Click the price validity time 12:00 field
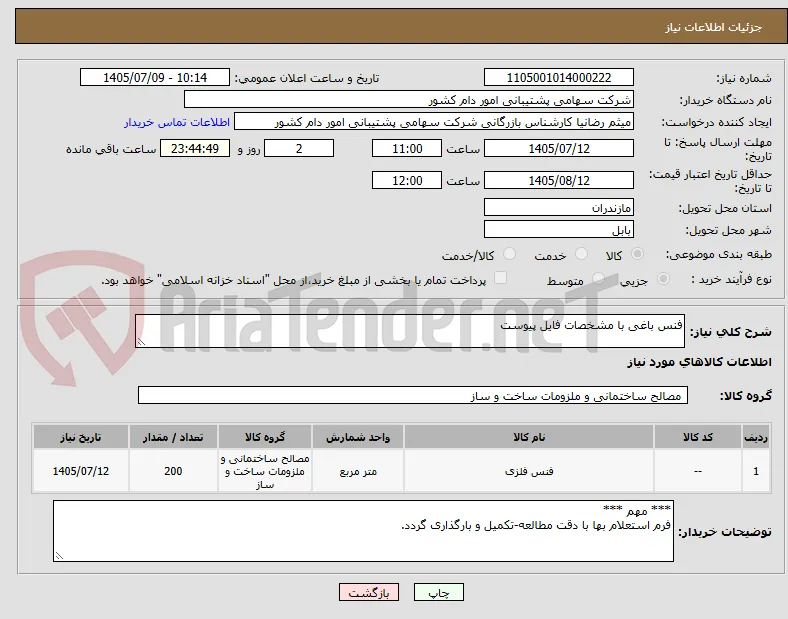The height and width of the screenshot is (619, 788). point(407,180)
